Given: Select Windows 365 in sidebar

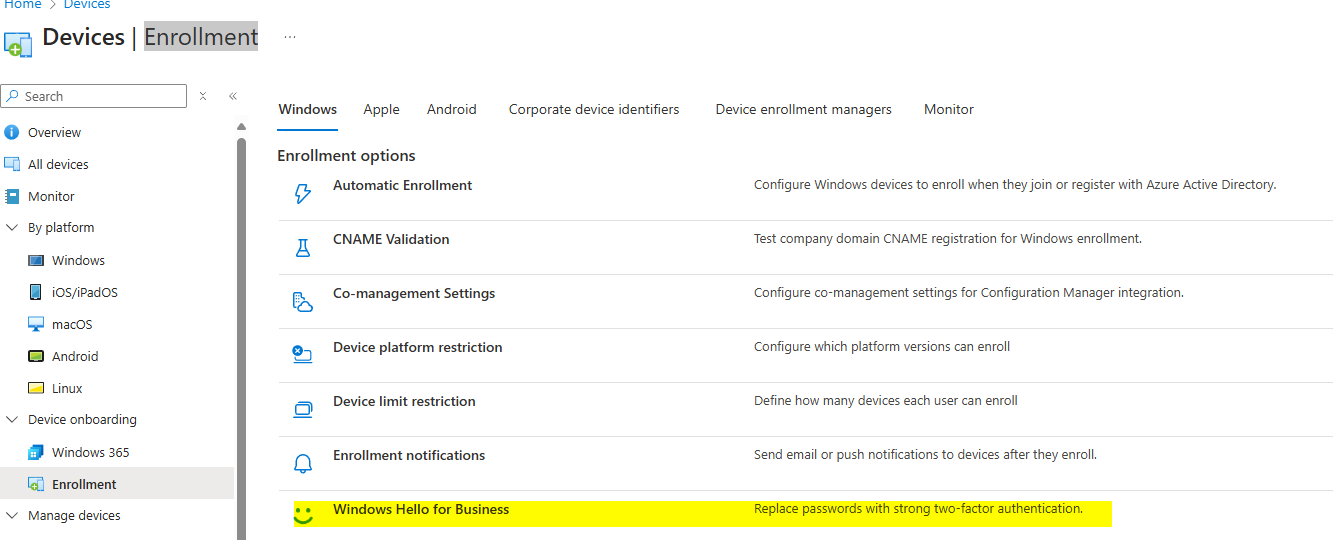Looking at the screenshot, I should (x=90, y=452).
